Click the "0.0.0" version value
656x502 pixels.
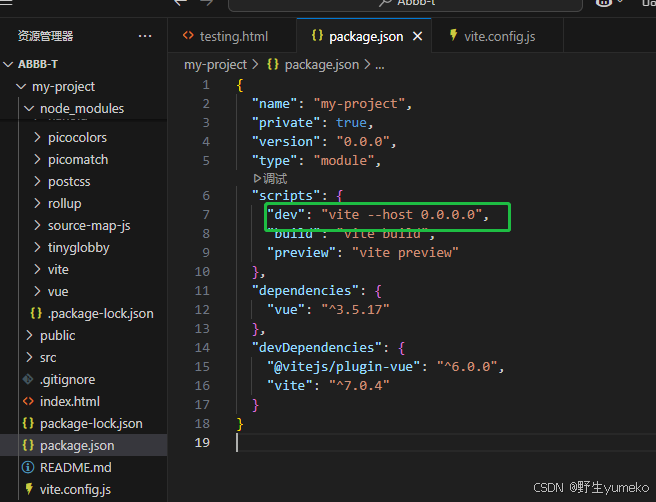[x=363, y=142]
